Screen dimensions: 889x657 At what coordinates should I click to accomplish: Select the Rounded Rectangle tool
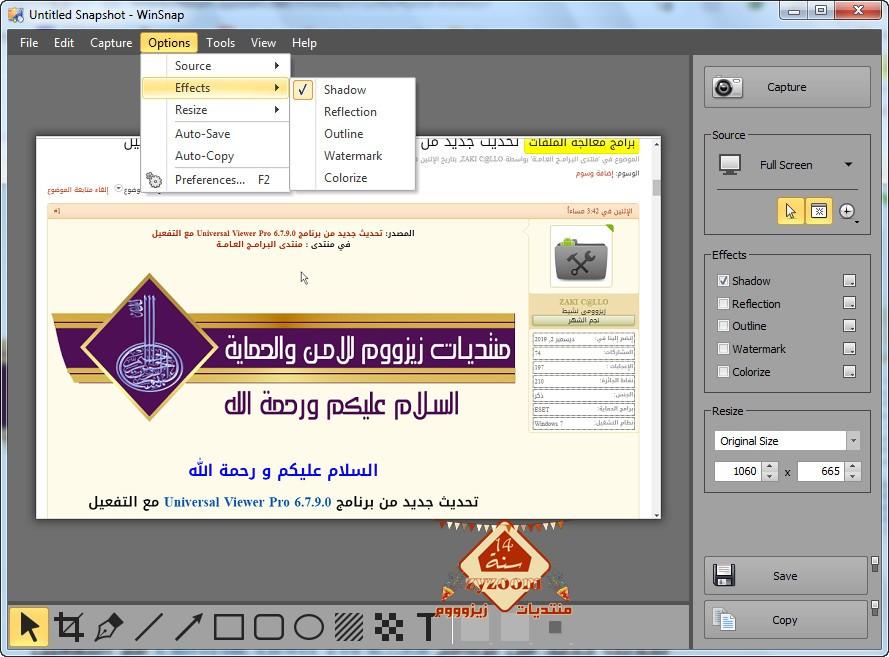coord(269,627)
